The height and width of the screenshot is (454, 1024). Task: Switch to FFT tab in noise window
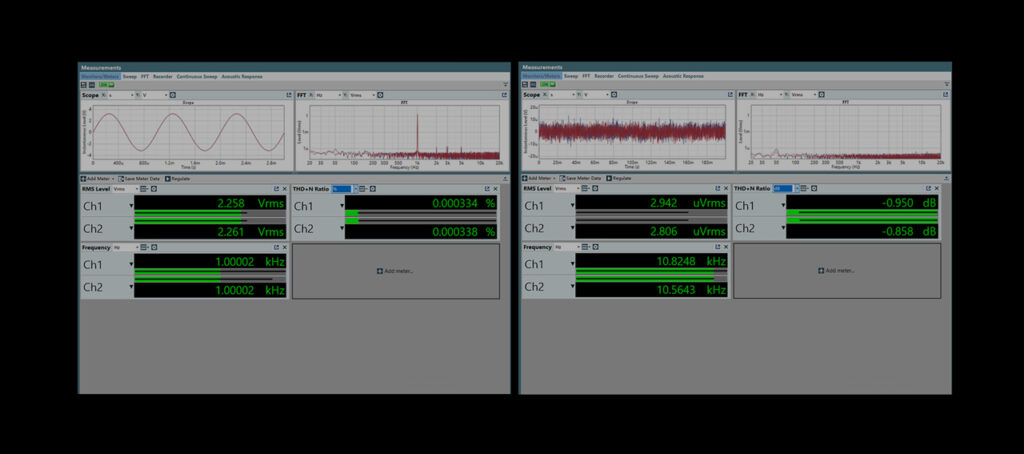click(x=586, y=76)
